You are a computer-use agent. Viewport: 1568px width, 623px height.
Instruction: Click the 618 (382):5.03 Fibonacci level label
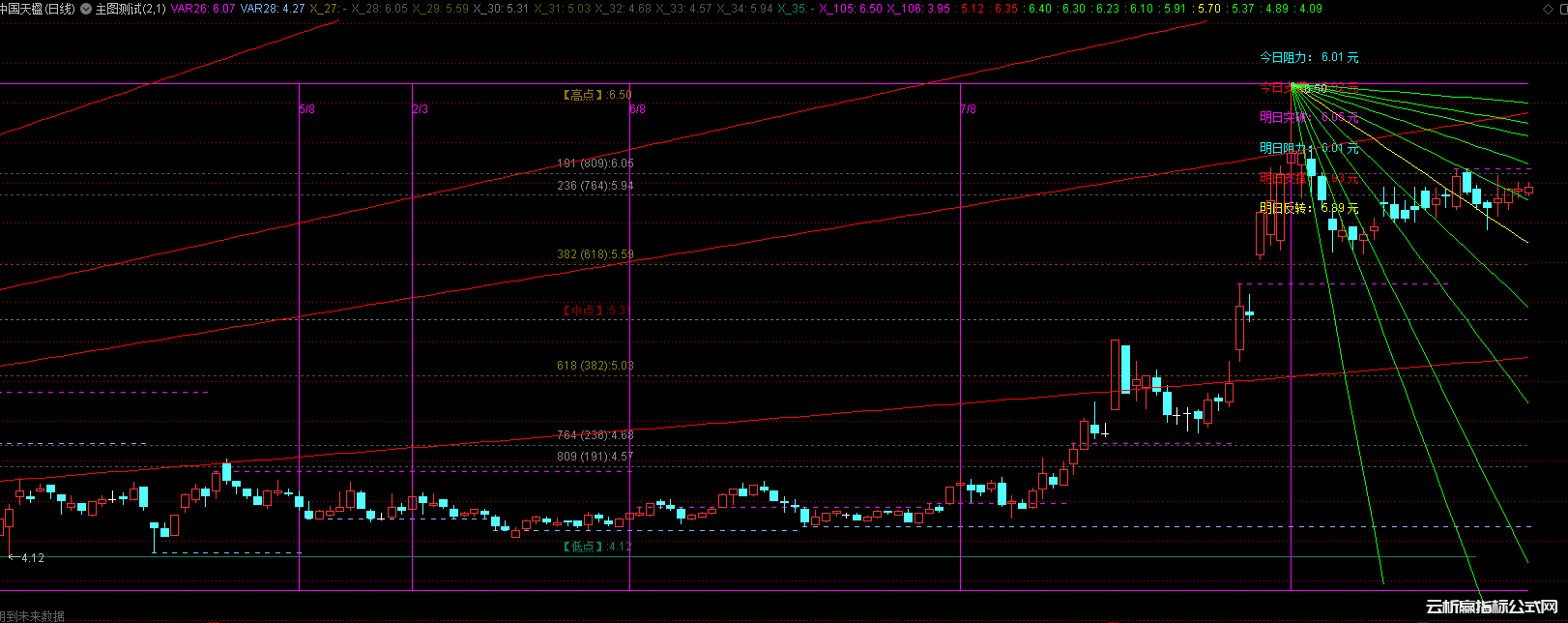coord(595,366)
